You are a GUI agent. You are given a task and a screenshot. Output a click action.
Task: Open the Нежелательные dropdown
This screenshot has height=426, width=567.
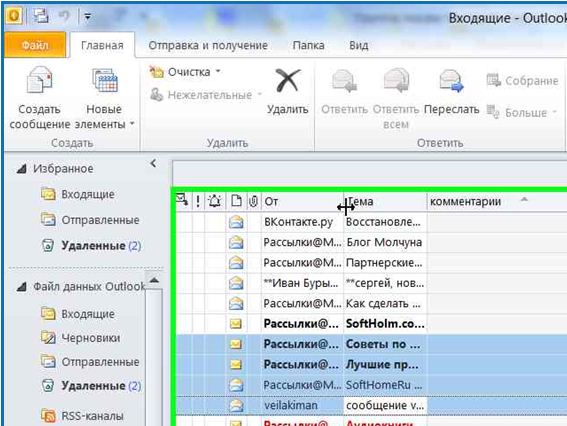point(206,95)
